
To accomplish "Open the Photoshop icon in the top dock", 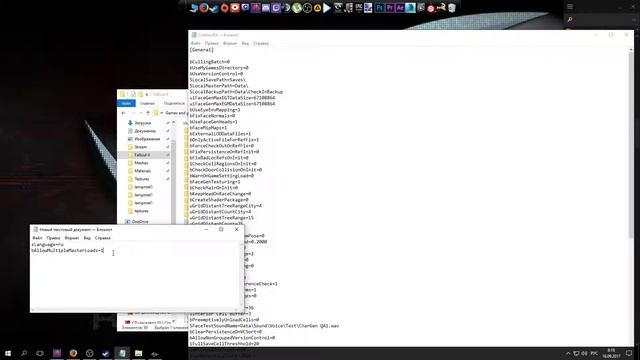I will coord(379,7).
